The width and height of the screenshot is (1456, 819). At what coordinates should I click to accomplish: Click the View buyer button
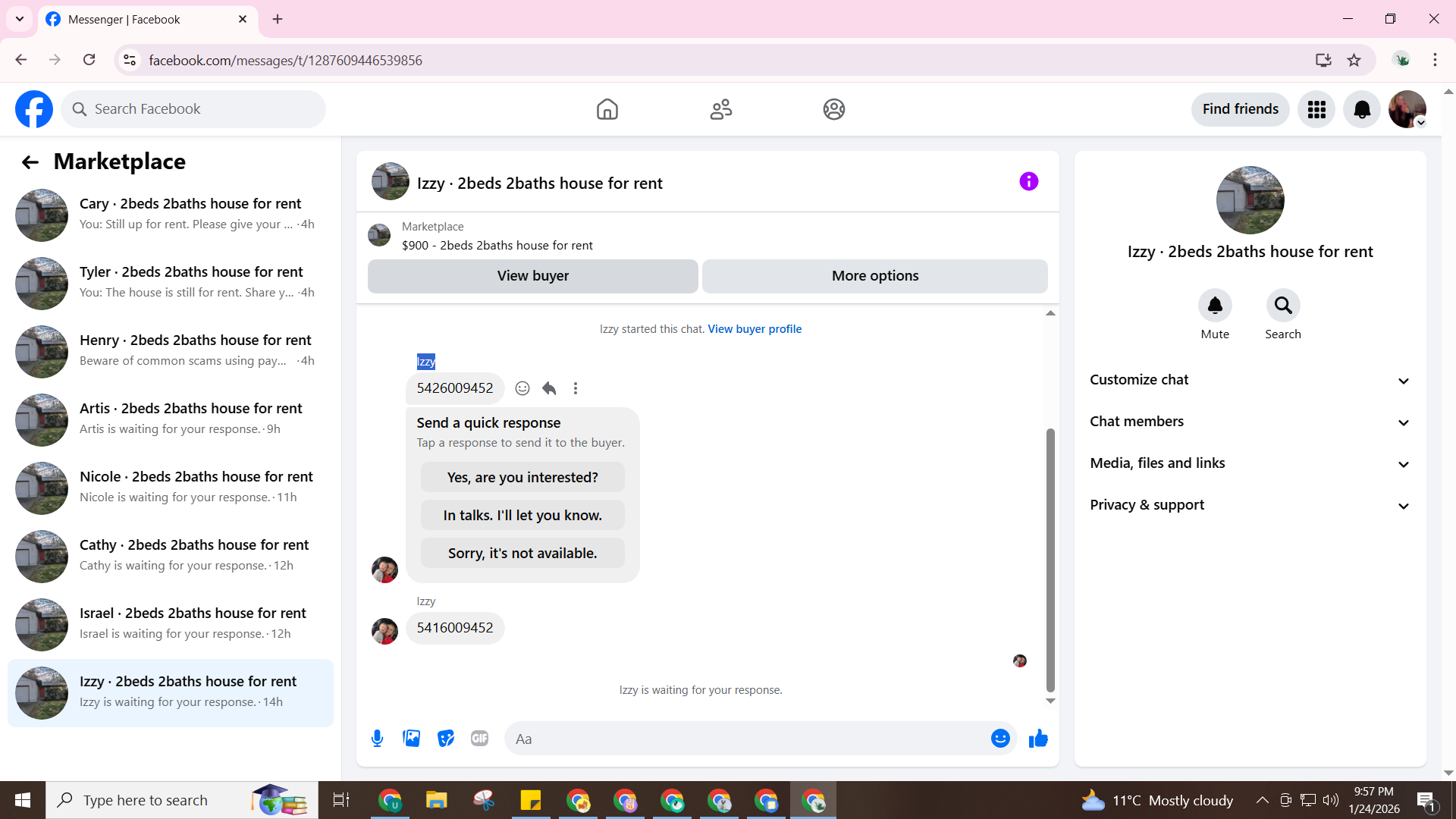[532, 276]
